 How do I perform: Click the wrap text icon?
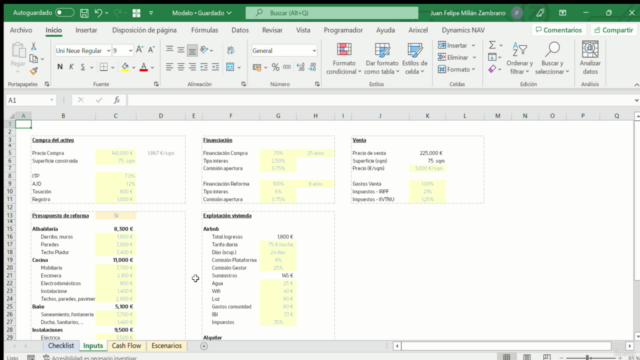point(231,50)
